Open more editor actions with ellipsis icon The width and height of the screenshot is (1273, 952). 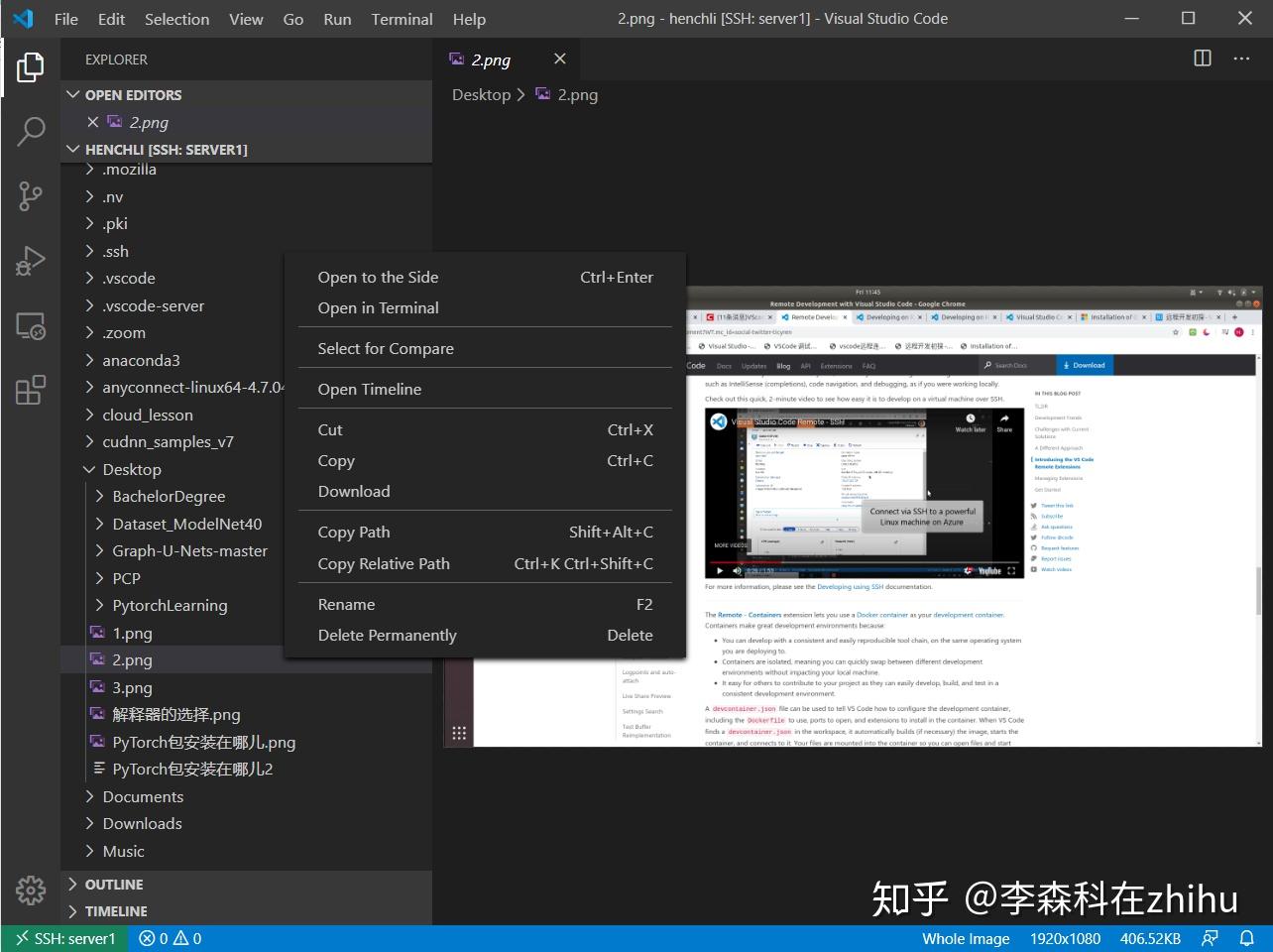(1240, 59)
